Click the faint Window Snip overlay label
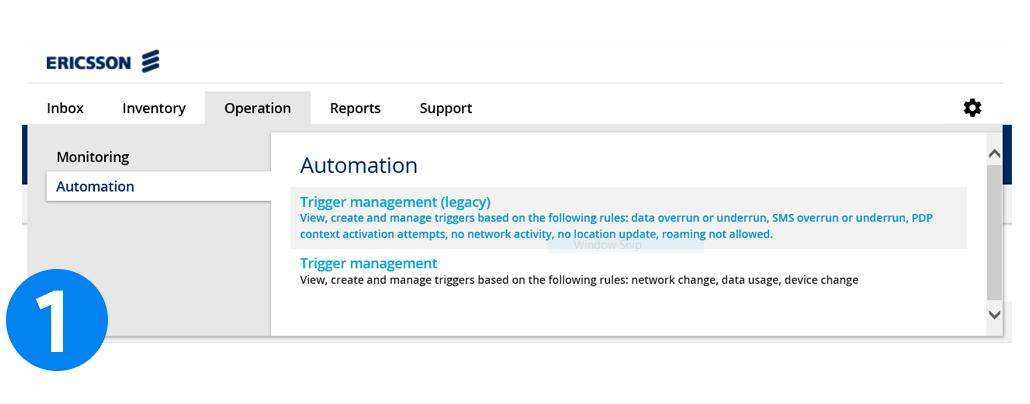Screen dimensions: 1030x404 click(607, 245)
